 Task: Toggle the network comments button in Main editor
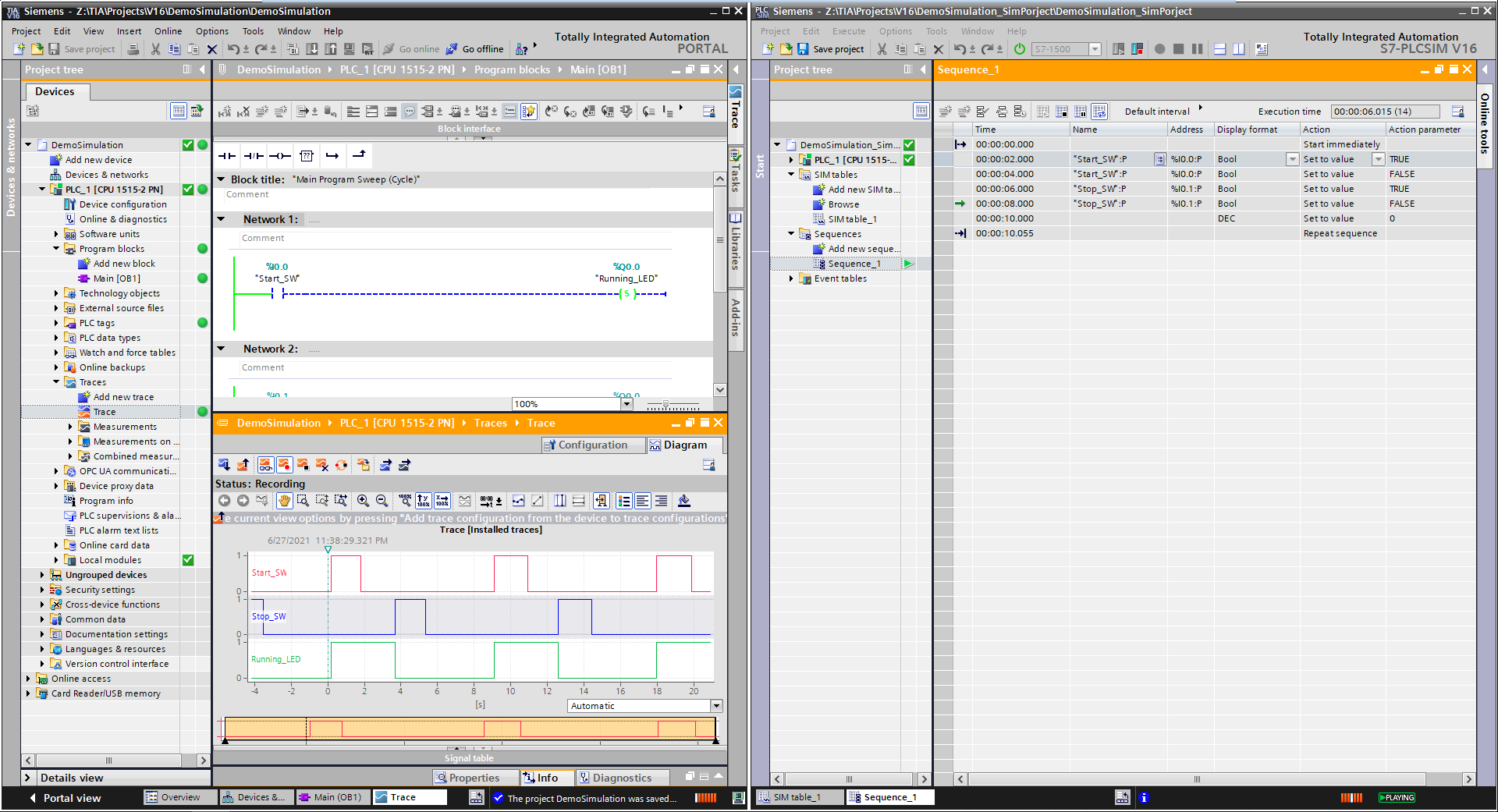point(410,112)
